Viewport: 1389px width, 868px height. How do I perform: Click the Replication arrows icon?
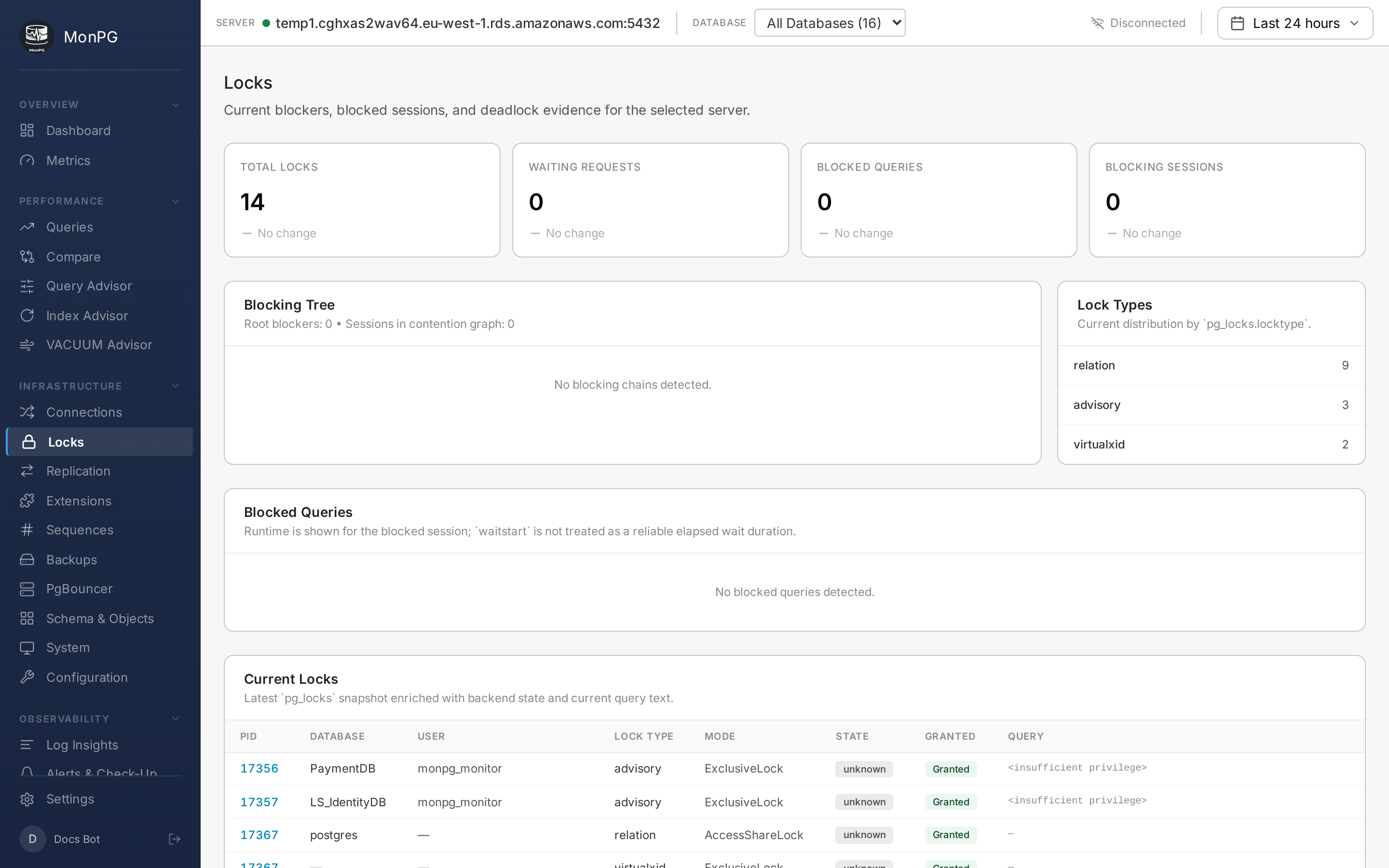[x=27, y=471]
